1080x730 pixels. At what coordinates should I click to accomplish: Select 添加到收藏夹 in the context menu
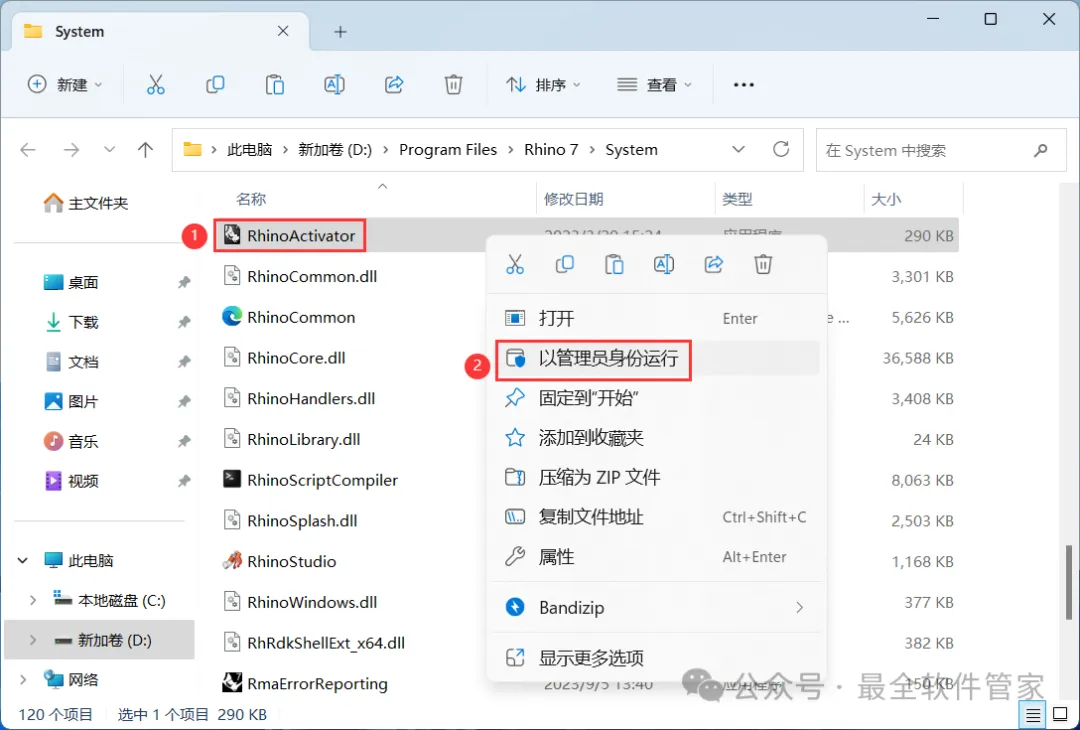656,438
